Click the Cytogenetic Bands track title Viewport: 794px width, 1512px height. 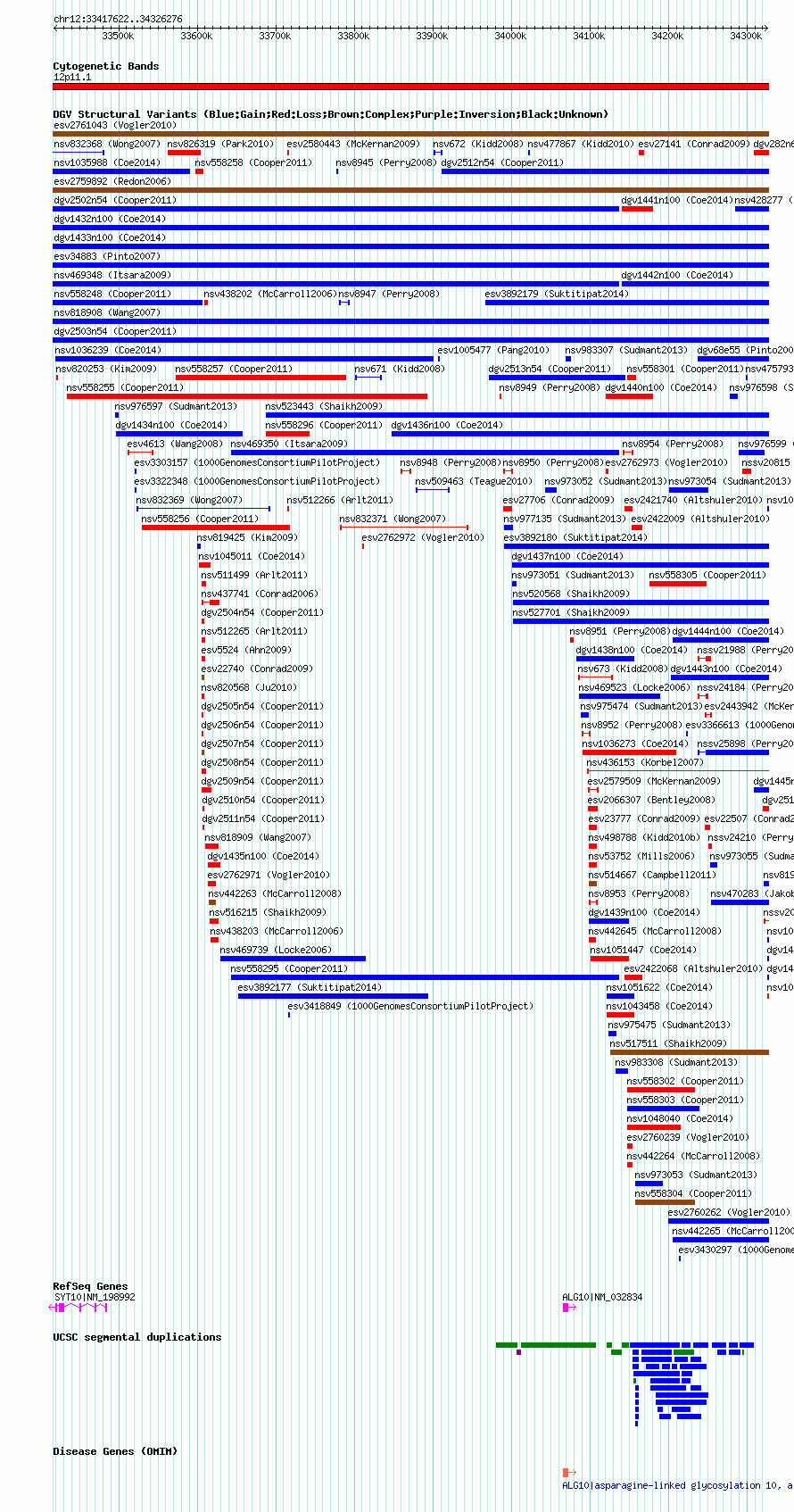point(105,66)
